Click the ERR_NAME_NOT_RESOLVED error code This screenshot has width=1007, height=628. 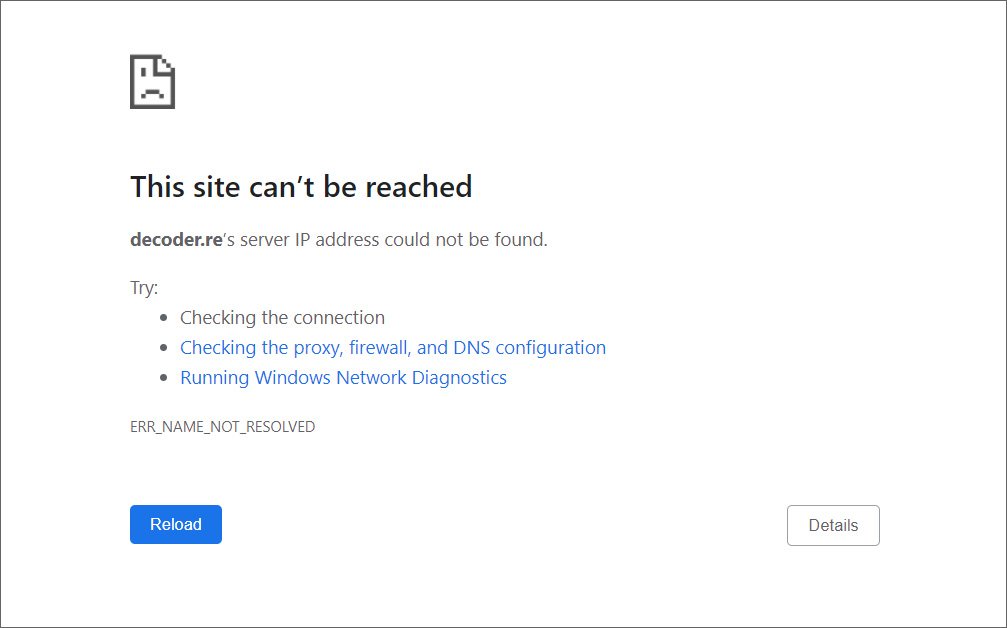[222, 427]
